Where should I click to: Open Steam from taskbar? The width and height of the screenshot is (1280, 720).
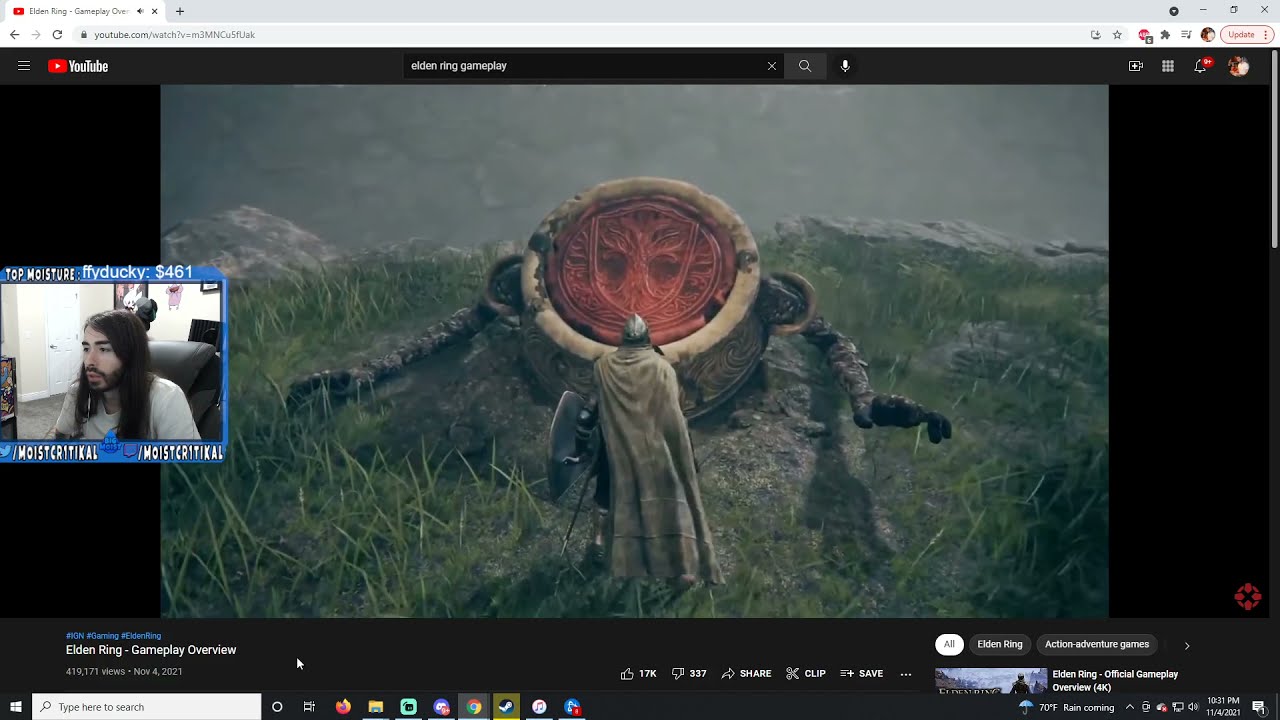(x=506, y=707)
